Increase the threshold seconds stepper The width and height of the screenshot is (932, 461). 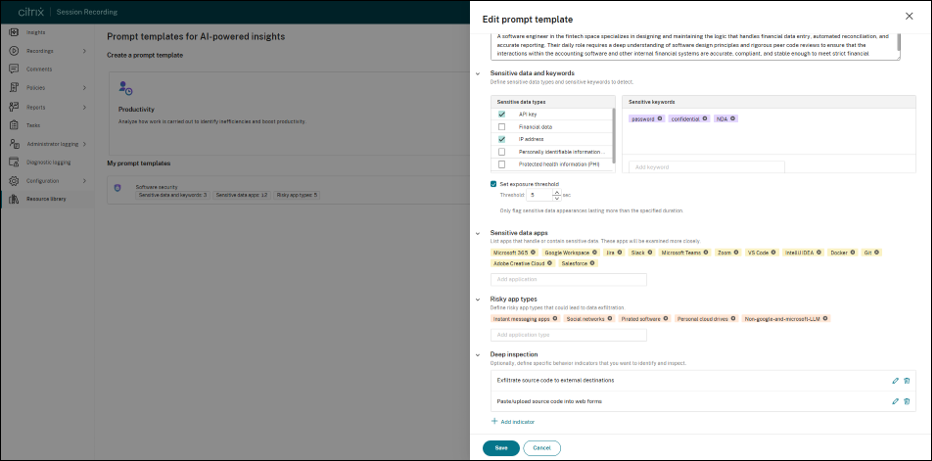pyautogui.click(x=556, y=192)
